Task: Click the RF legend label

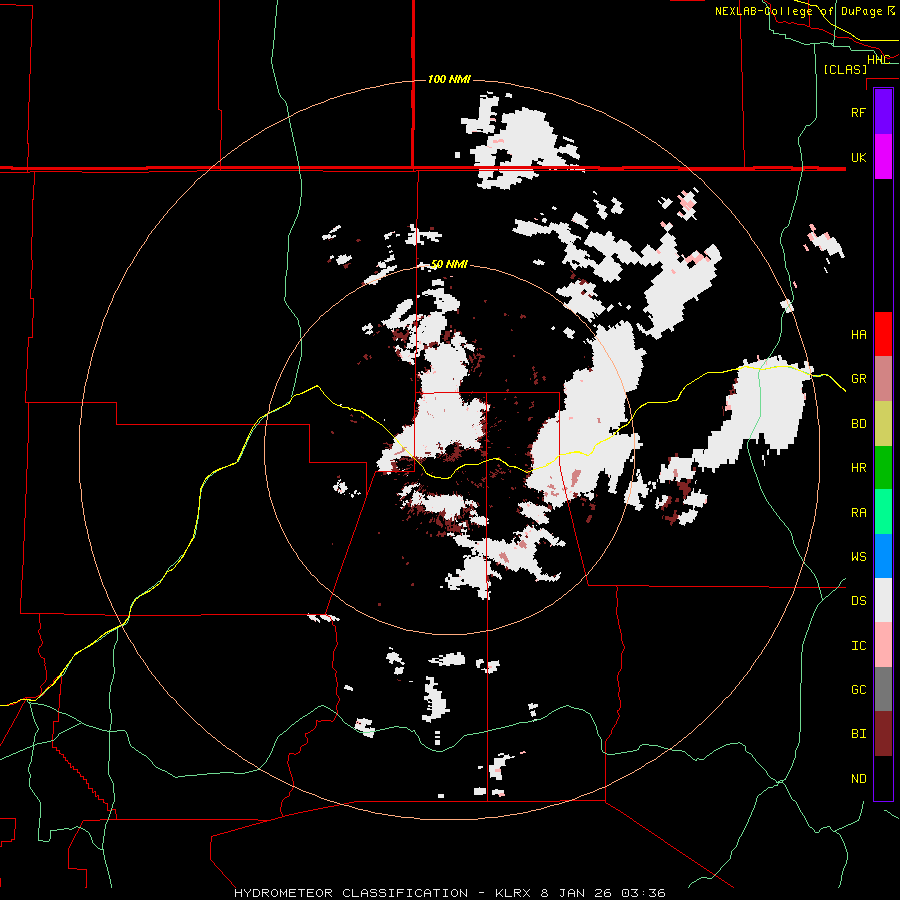Action: click(x=858, y=112)
